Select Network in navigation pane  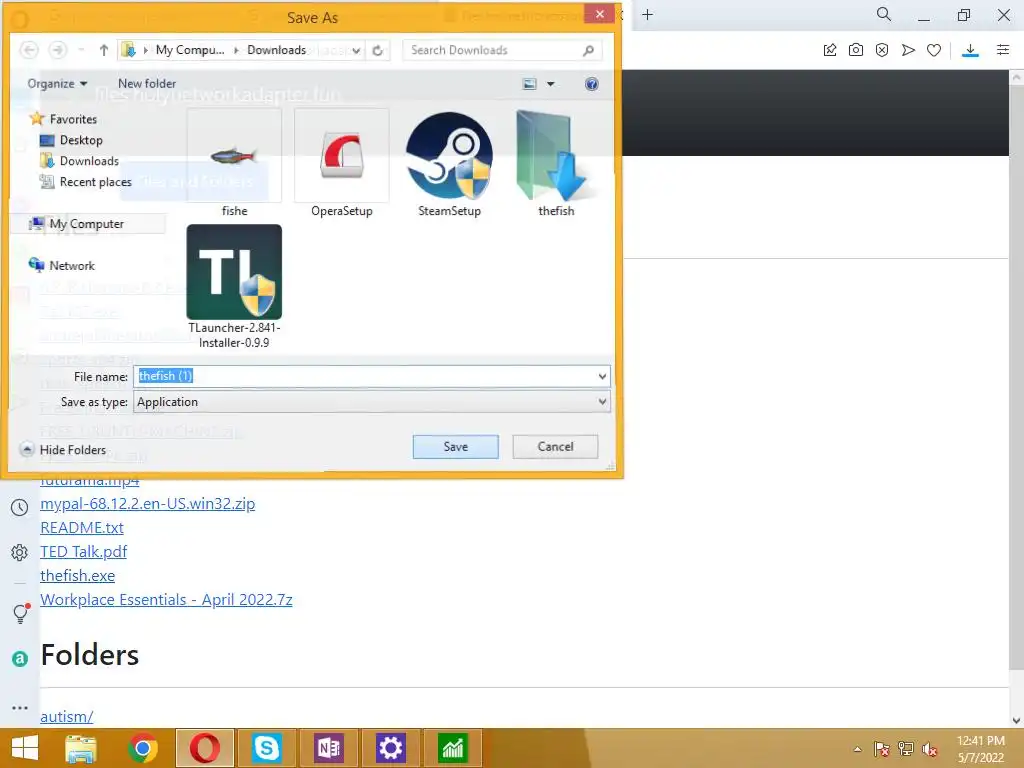pyautogui.click(x=62, y=266)
